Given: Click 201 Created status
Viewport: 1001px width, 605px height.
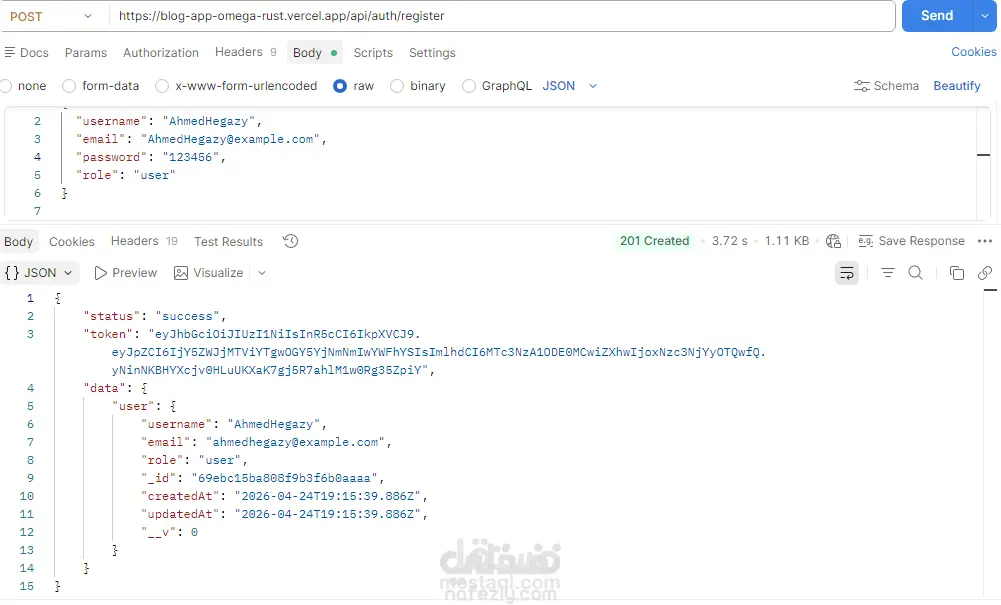Looking at the screenshot, I should [x=654, y=241].
